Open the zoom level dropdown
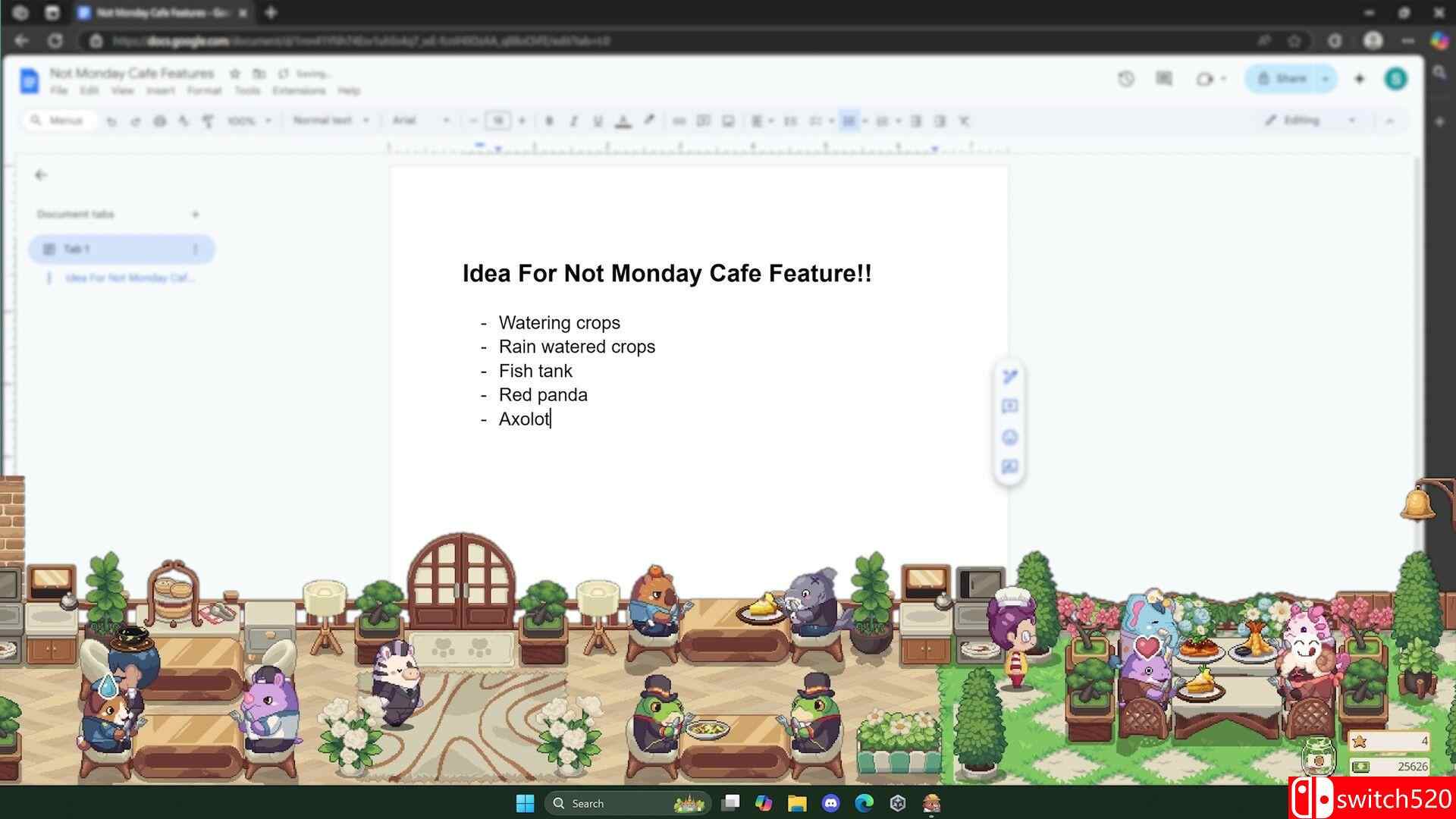Image resolution: width=1456 pixels, height=819 pixels. (x=248, y=121)
